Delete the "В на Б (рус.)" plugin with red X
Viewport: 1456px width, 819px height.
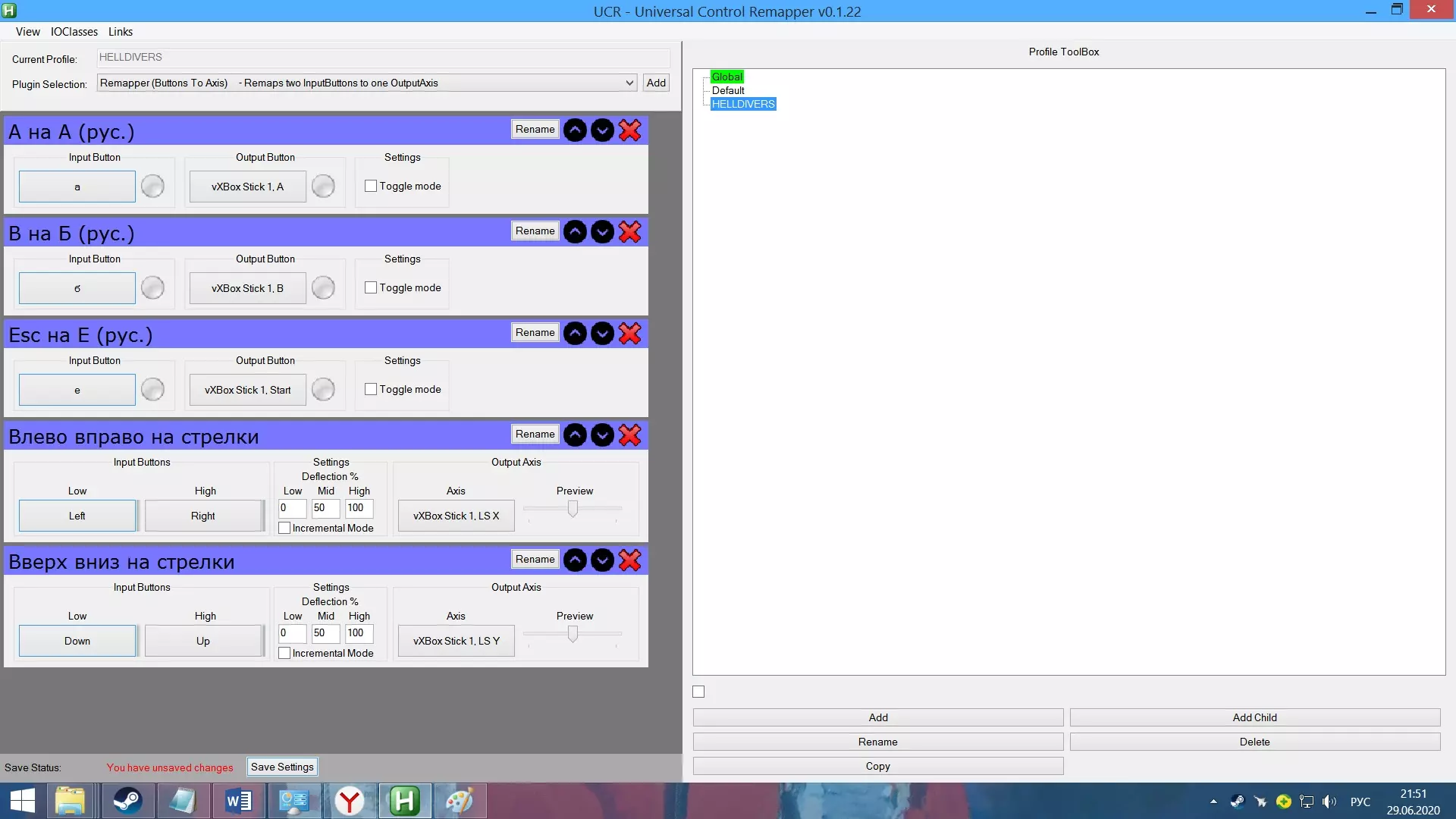point(629,232)
